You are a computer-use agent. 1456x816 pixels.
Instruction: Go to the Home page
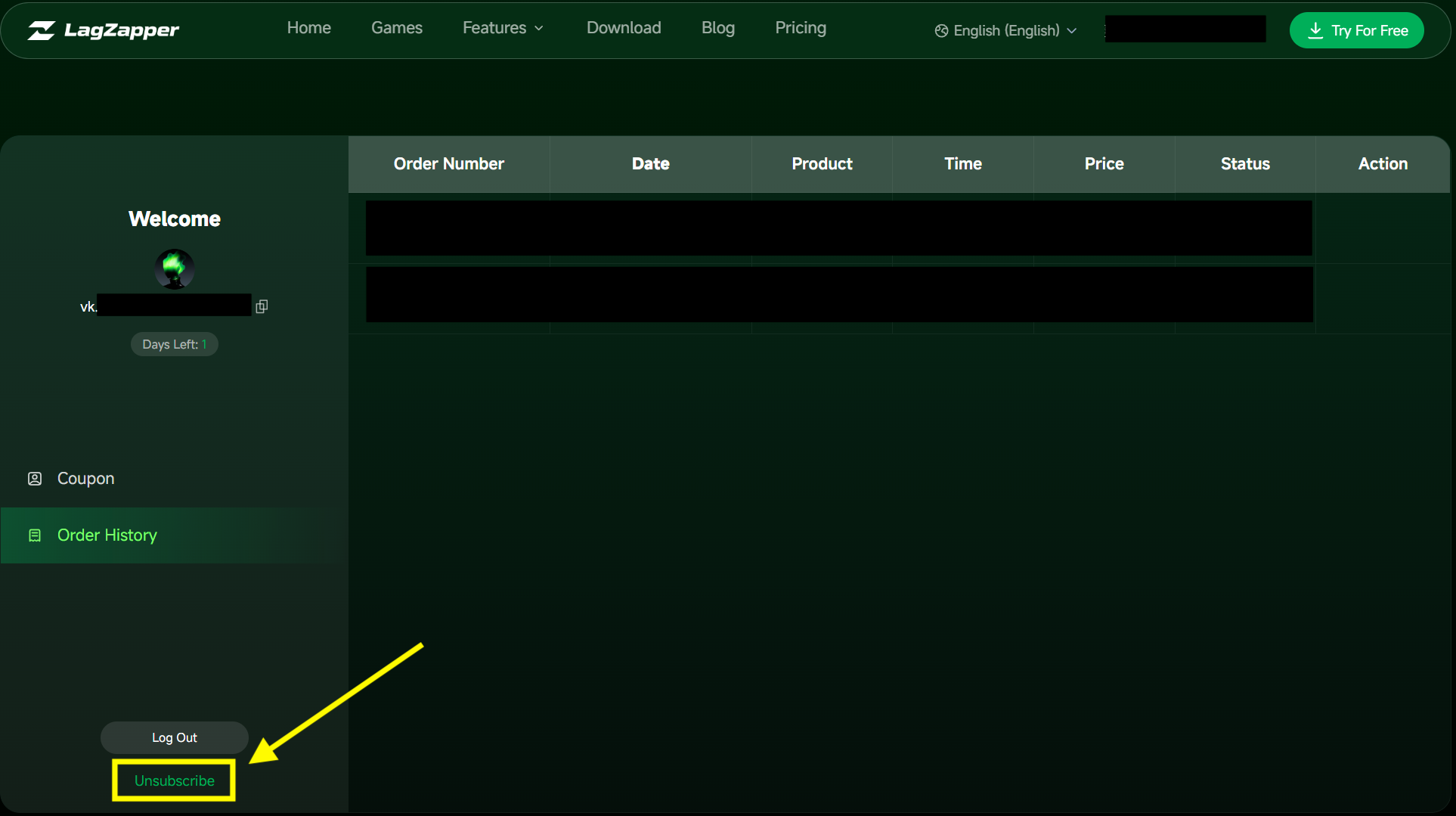coord(309,28)
